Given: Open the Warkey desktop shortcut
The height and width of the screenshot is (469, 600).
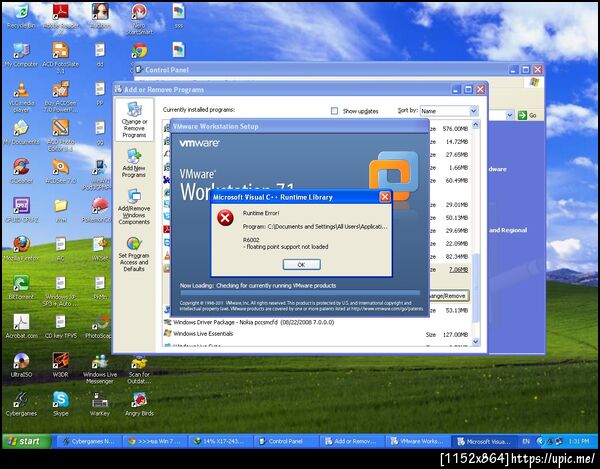Looking at the screenshot, I should tap(100, 404).
